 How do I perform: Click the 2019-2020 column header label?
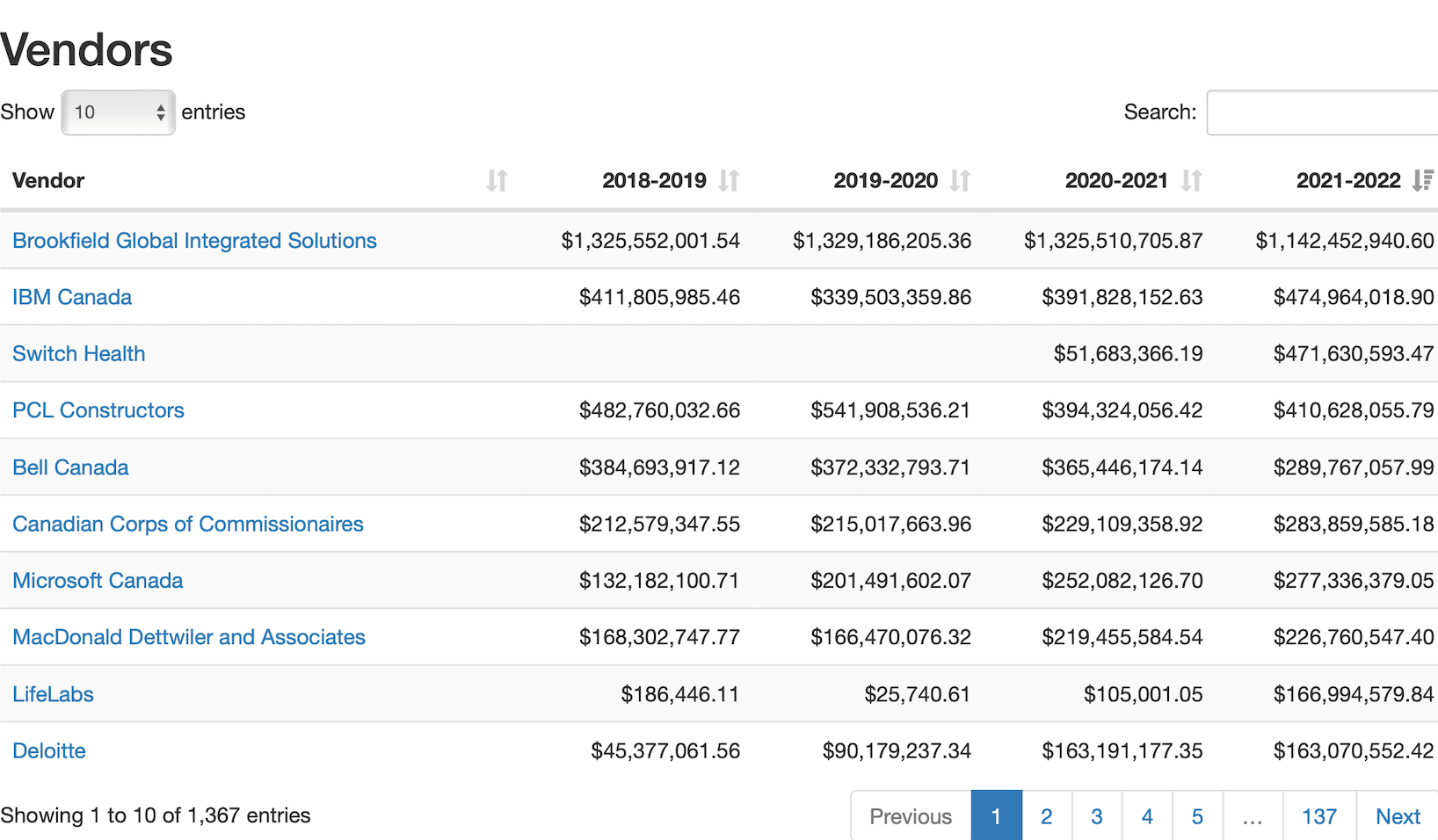click(885, 181)
